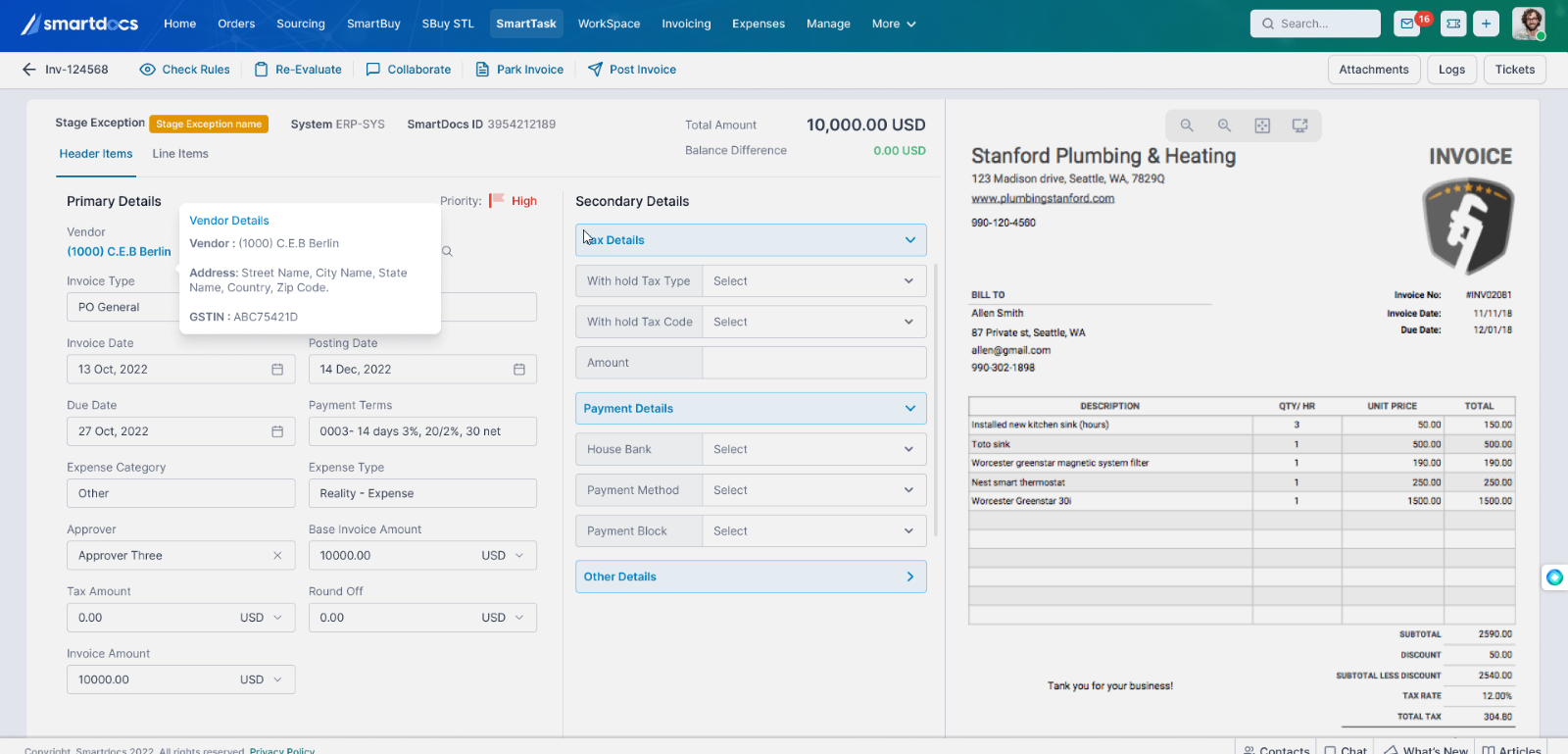1568x754 pixels.
Task: Open the Payment Method dropdown
Action: [x=813, y=490]
